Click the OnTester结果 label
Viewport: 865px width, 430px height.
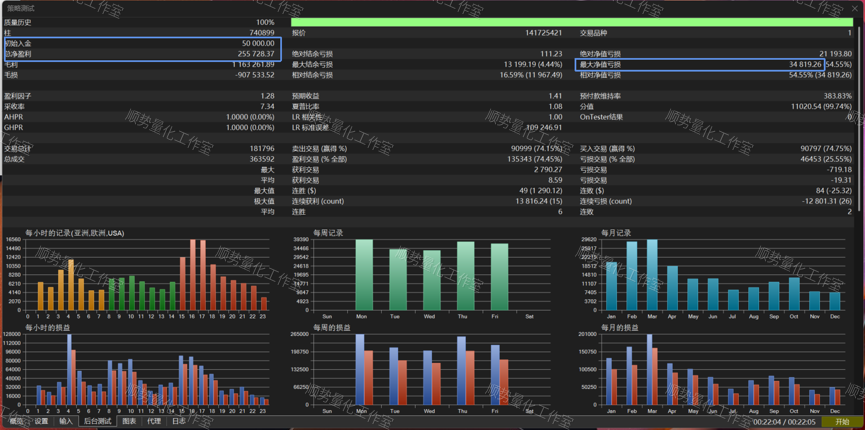pos(601,116)
